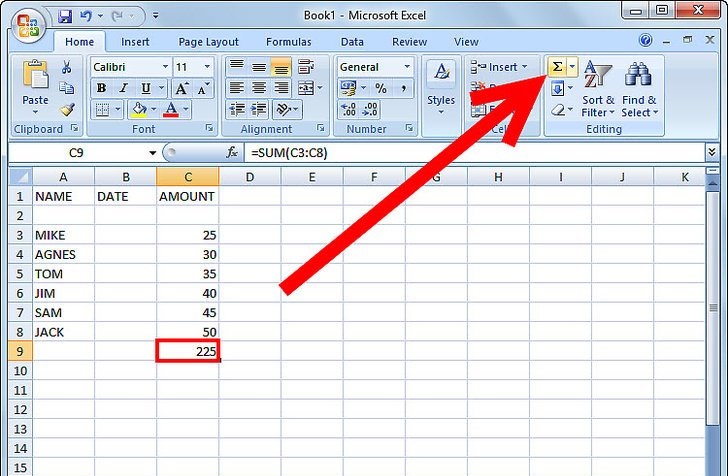Click in the formula bar text

pyautogui.click(x=474, y=153)
